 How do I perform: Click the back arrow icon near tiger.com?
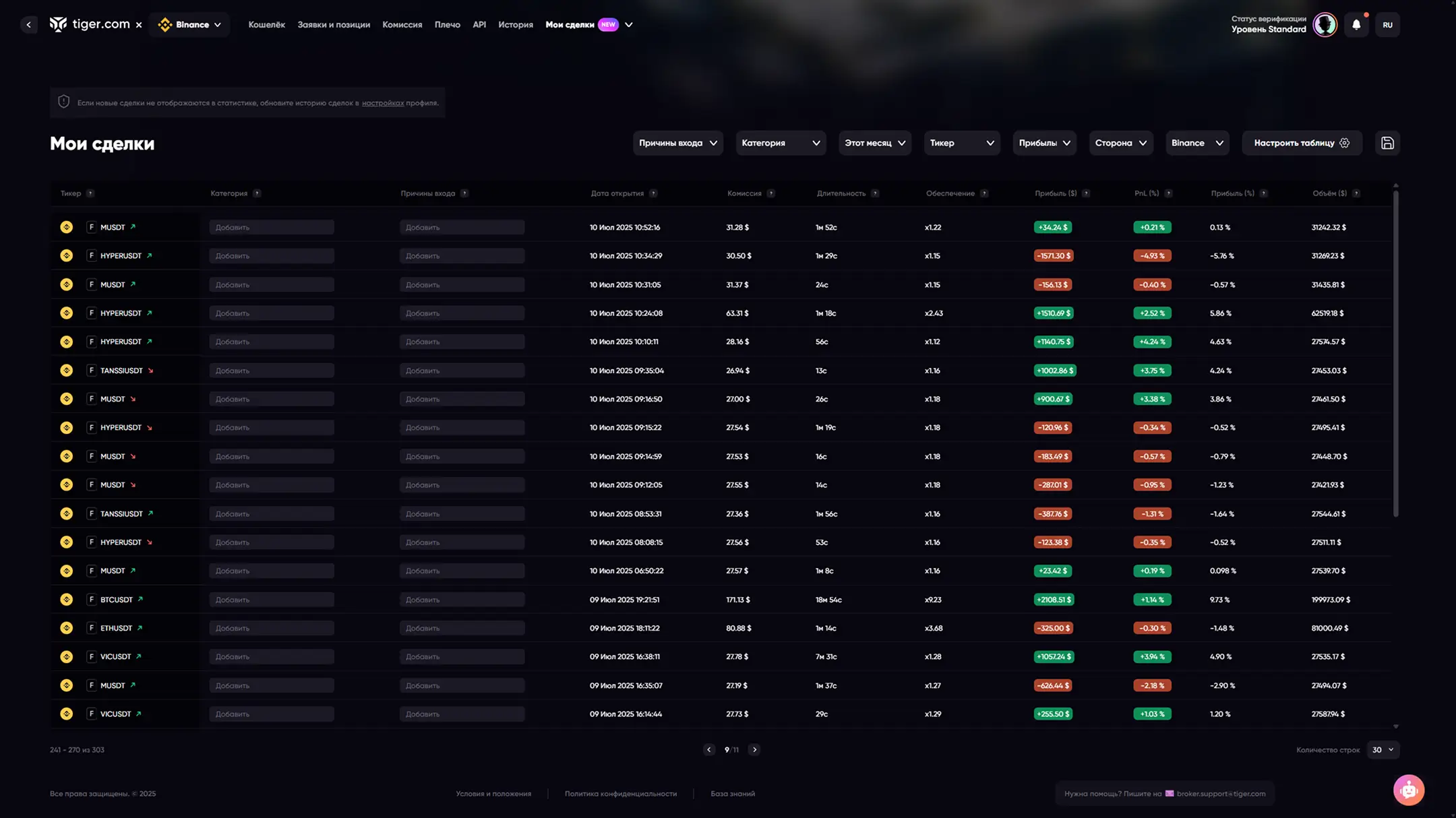pyautogui.click(x=29, y=25)
